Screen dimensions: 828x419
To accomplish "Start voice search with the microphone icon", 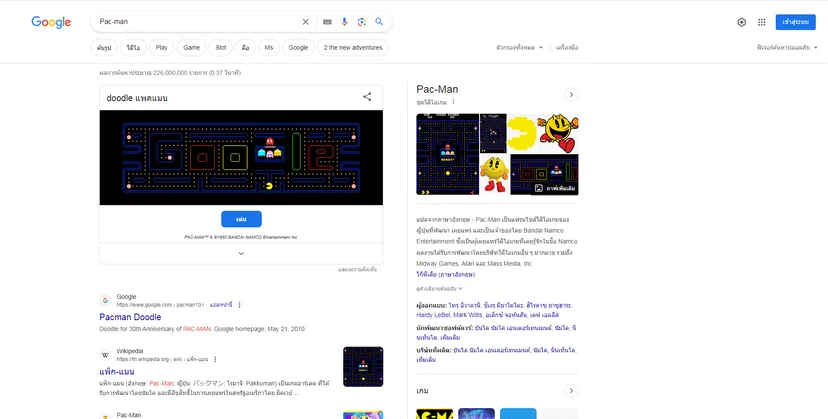I will pyautogui.click(x=344, y=22).
